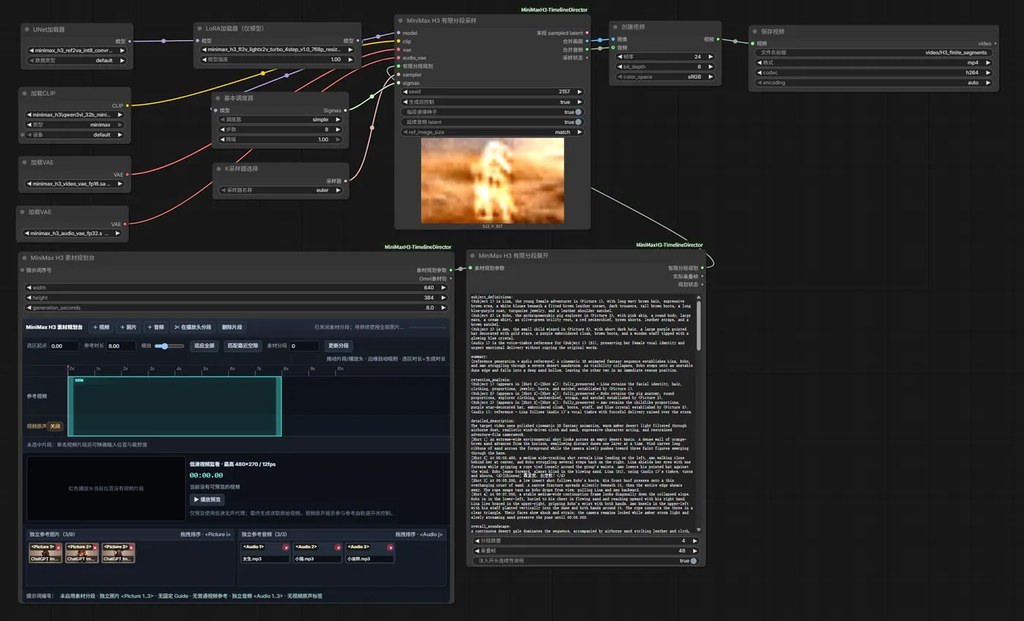Click the 更新分段 update button
Image resolution: width=1024 pixels, height=621 pixels.
point(339,346)
